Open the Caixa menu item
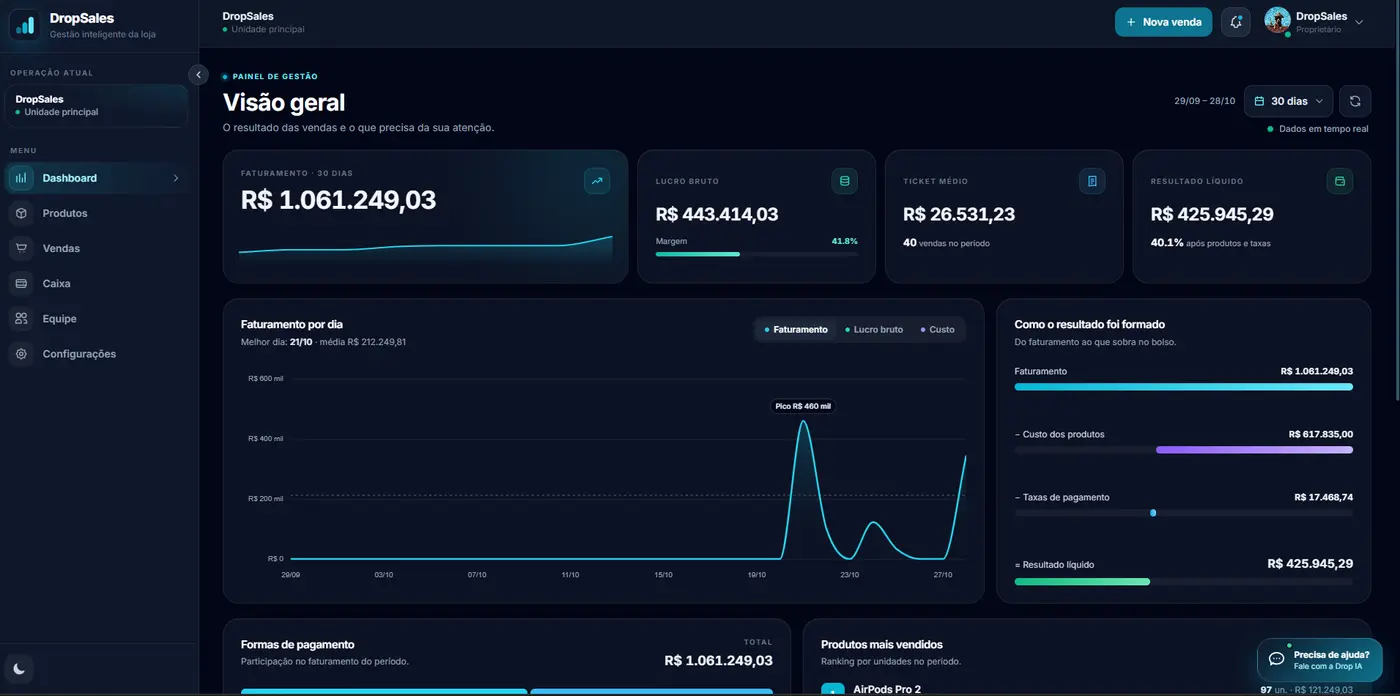1400x696 pixels. pyautogui.click(x=96, y=283)
